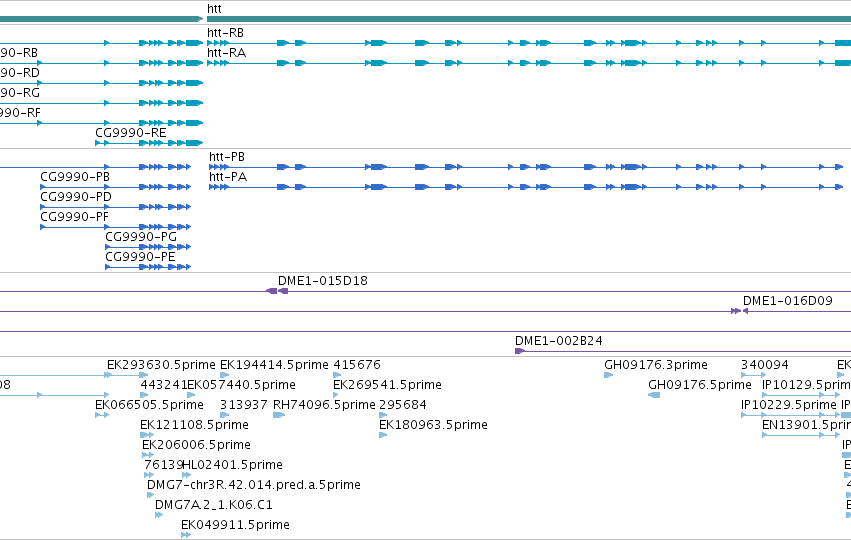Screen dimensions: 851x540
Task: Click the GH09176.5prime reverse arrow glyph
Action: point(654,395)
